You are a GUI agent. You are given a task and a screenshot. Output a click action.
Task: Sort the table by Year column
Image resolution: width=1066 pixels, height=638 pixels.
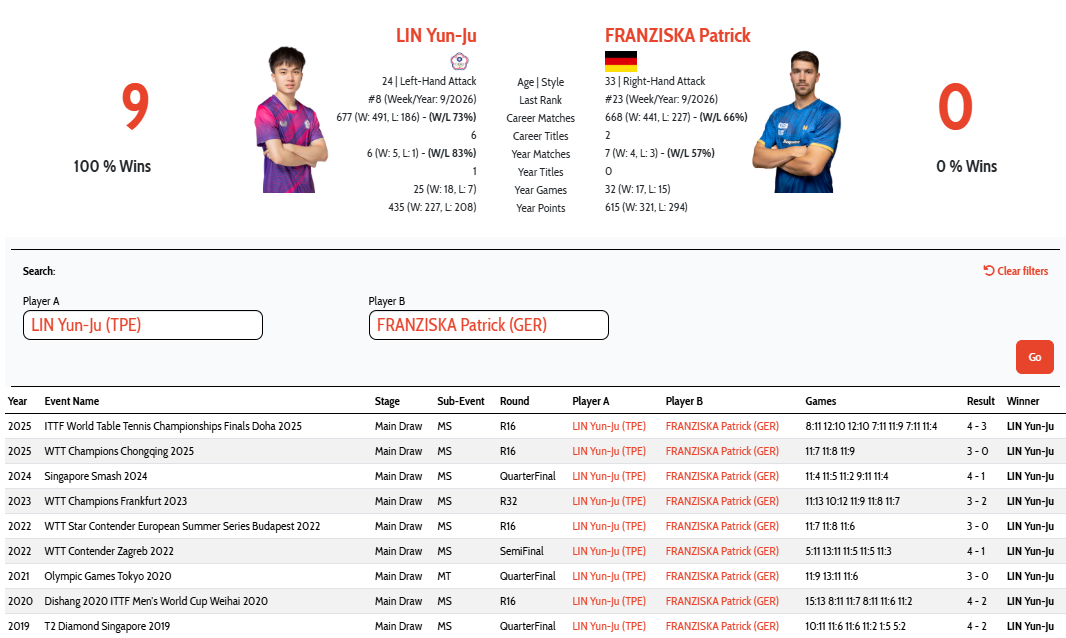[18, 401]
